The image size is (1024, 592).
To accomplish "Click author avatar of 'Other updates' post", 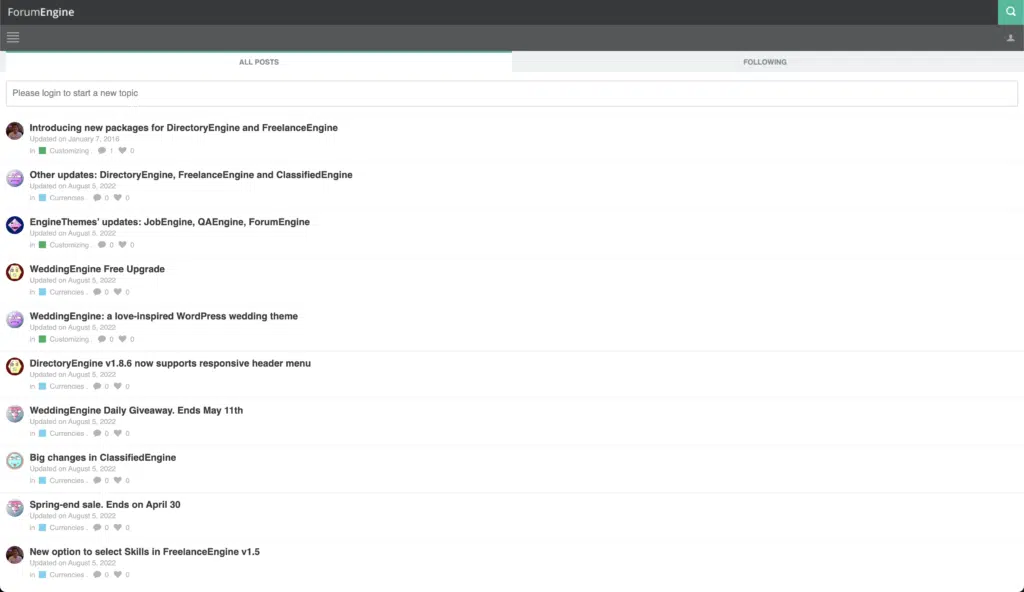I will [x=14, y=178].
